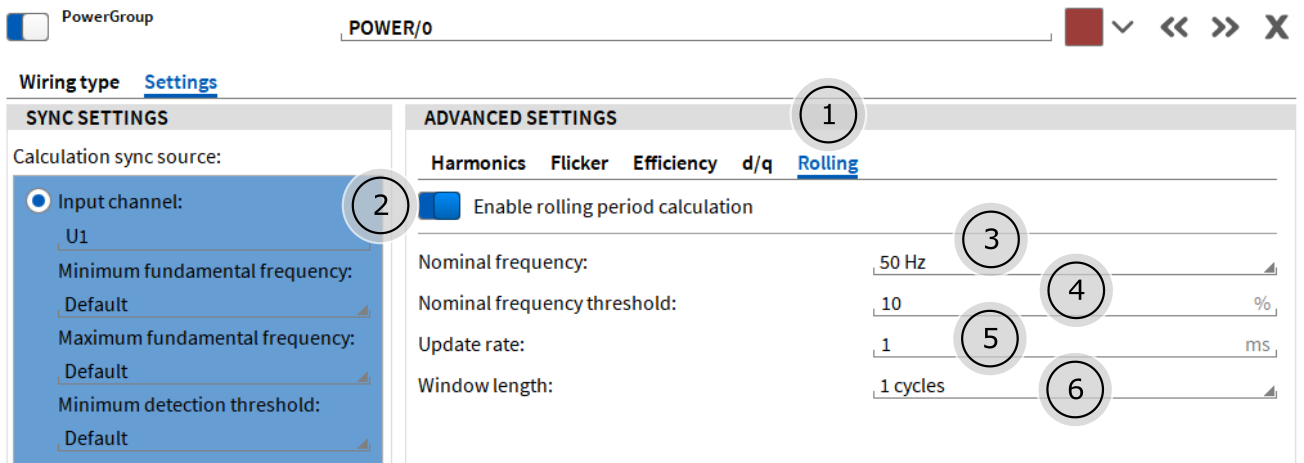Switch to the Wiring type tab
Viewport: 1304px width, 463px height.
click(x=69, y=82)
